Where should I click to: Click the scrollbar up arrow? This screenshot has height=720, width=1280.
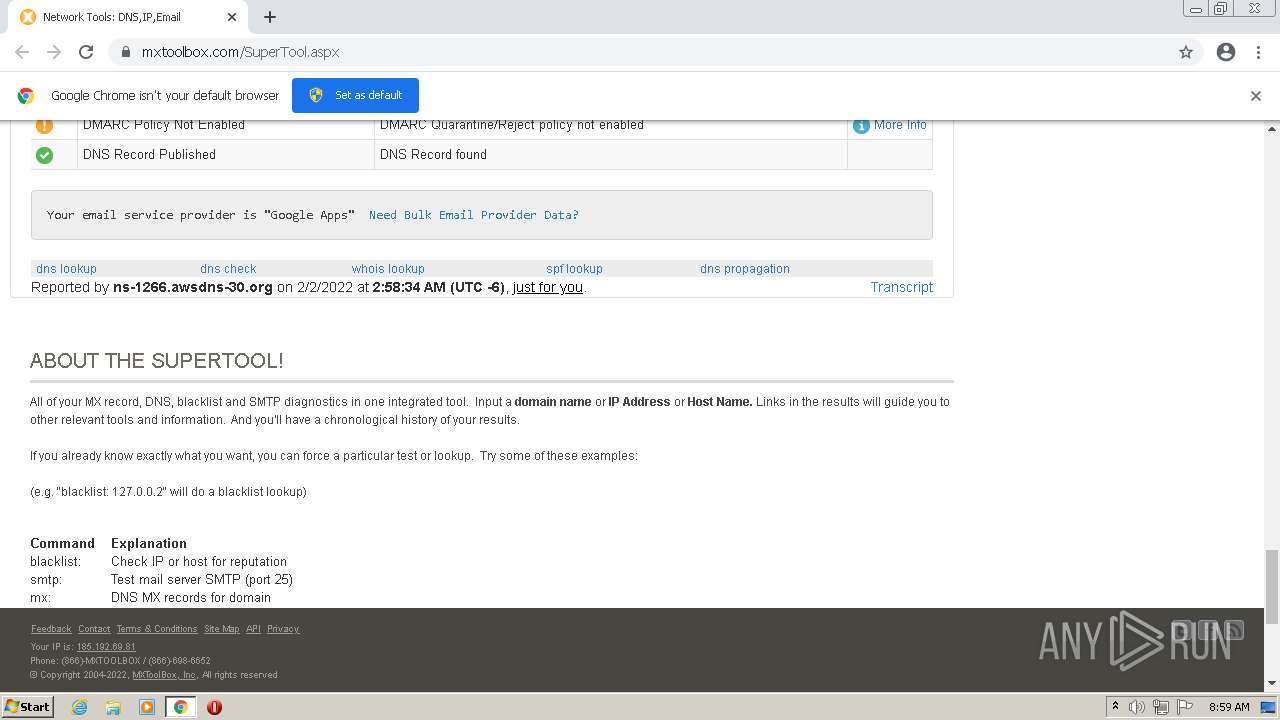click(1272, 129)
